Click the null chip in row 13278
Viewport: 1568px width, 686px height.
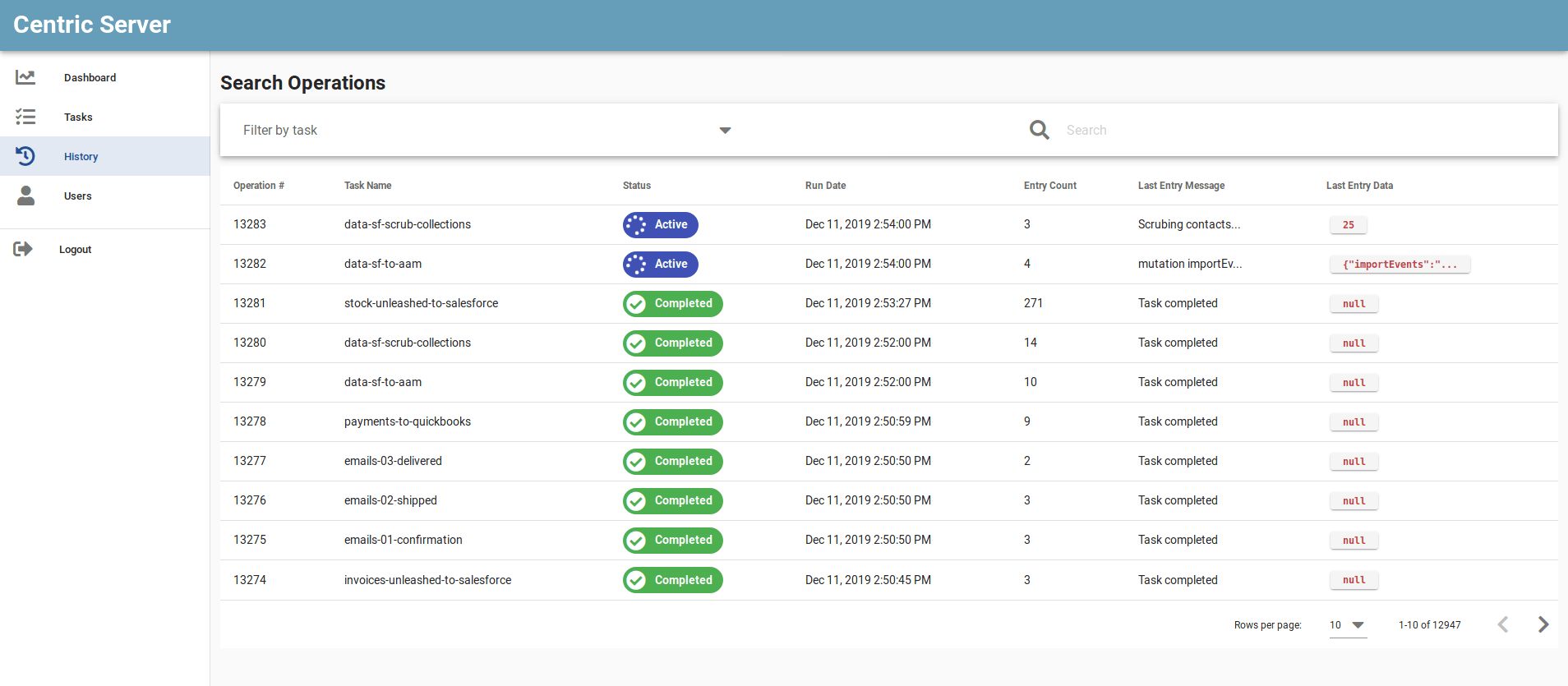coord(1354,421)
